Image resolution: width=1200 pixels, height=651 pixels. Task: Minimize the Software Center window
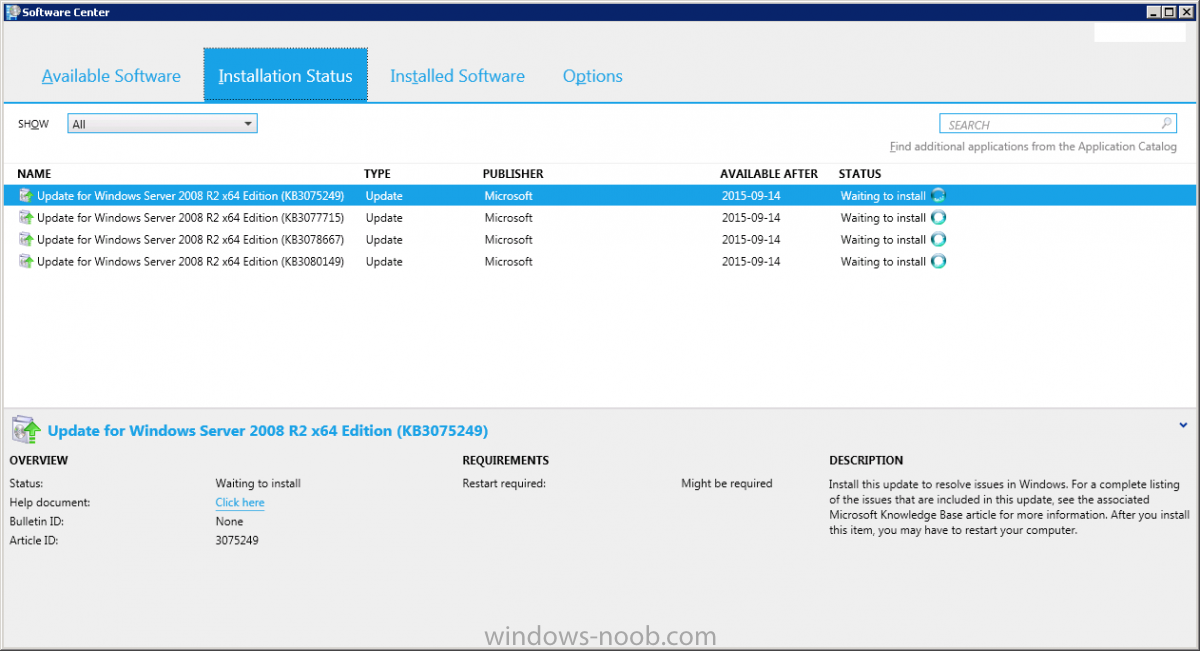tap(1152, 12)
